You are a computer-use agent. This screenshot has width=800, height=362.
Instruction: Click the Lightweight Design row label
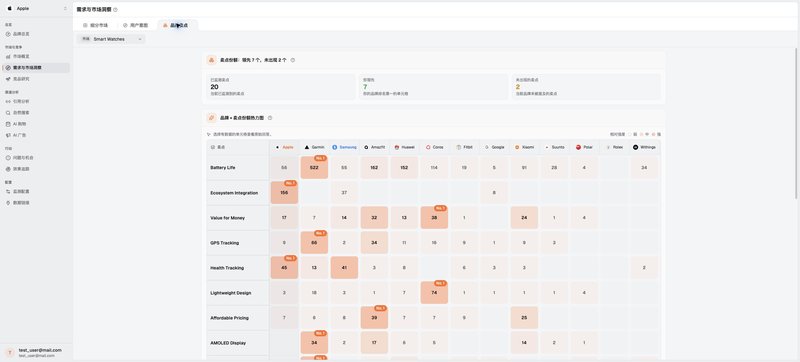231,293
